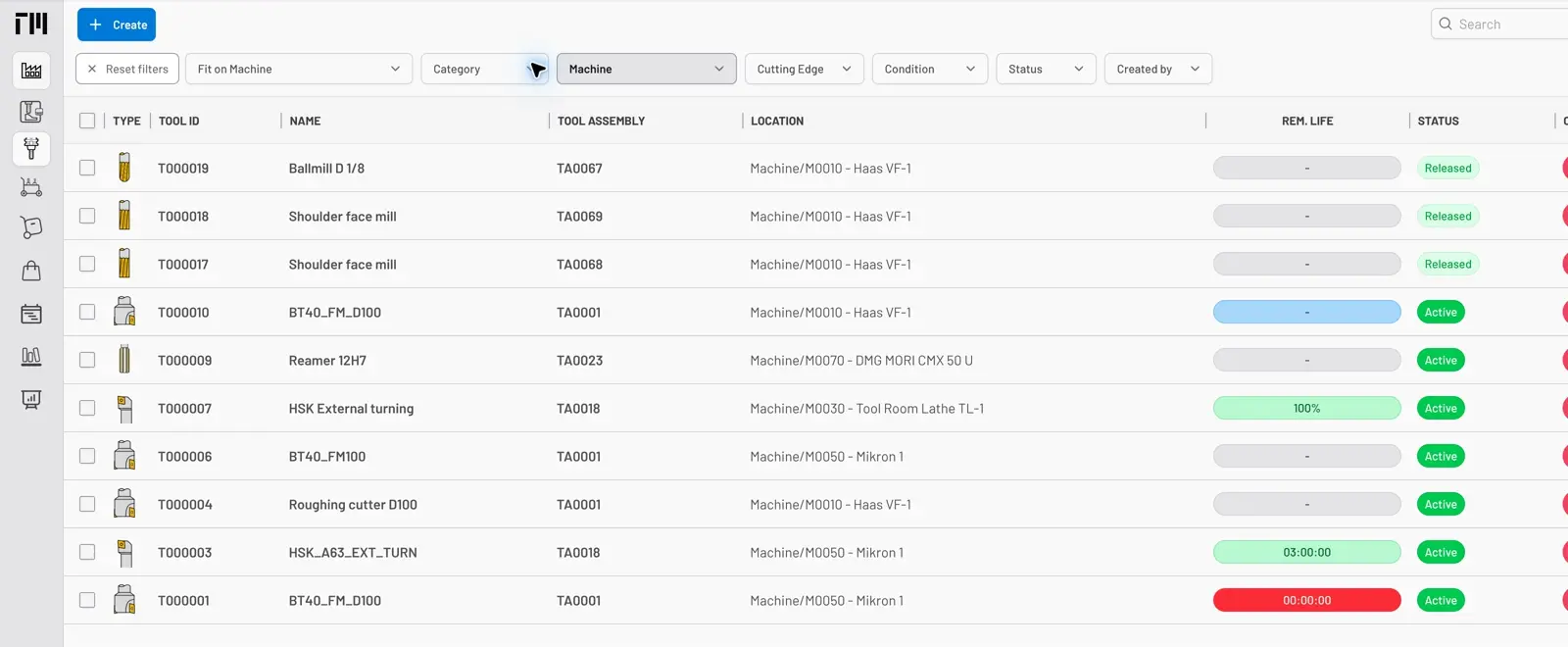Tick the checkbox for T000006
1568x647 pixels.
[x=87, y=456]
